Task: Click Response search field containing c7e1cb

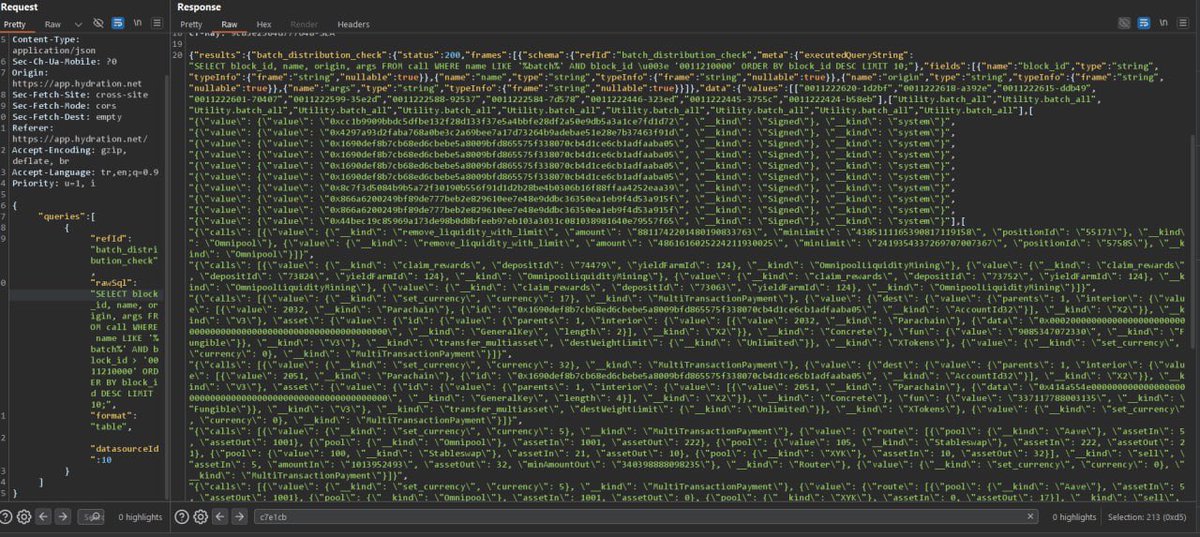Action: coord(645,517)
